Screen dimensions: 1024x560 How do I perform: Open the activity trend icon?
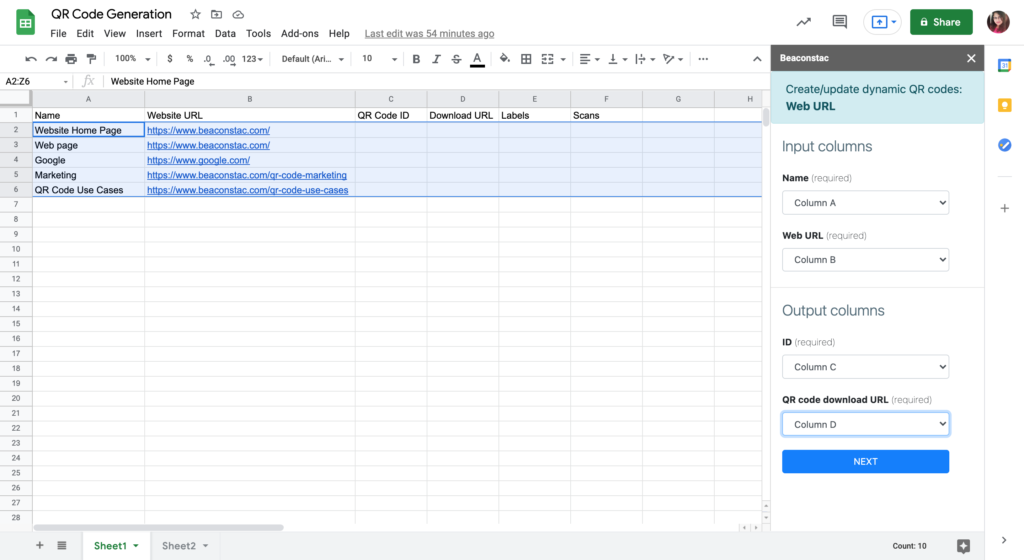803,22
